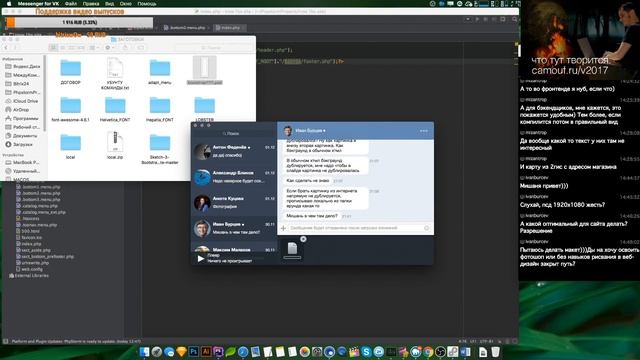Viewport: 640px width, 360px height.
Task: Click Finder edit tags button
Action: point(140,48)
